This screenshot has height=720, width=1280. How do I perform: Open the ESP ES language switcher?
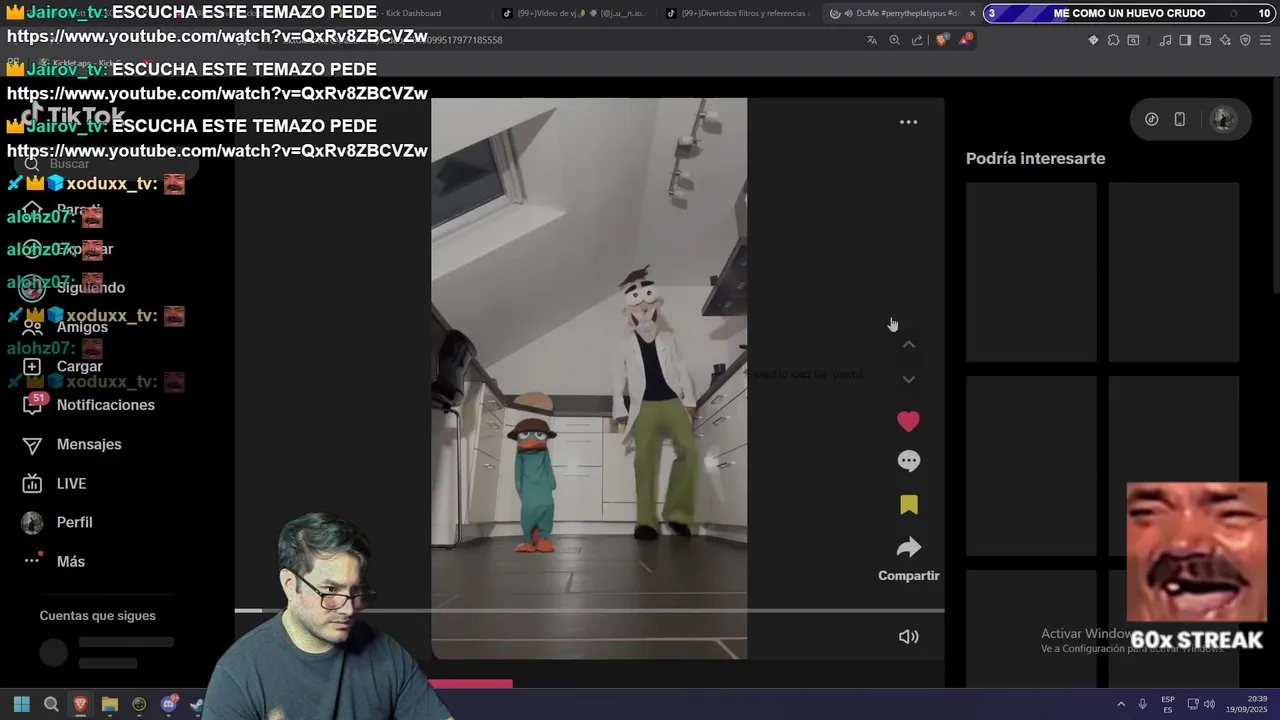[x=1168, y=704]
